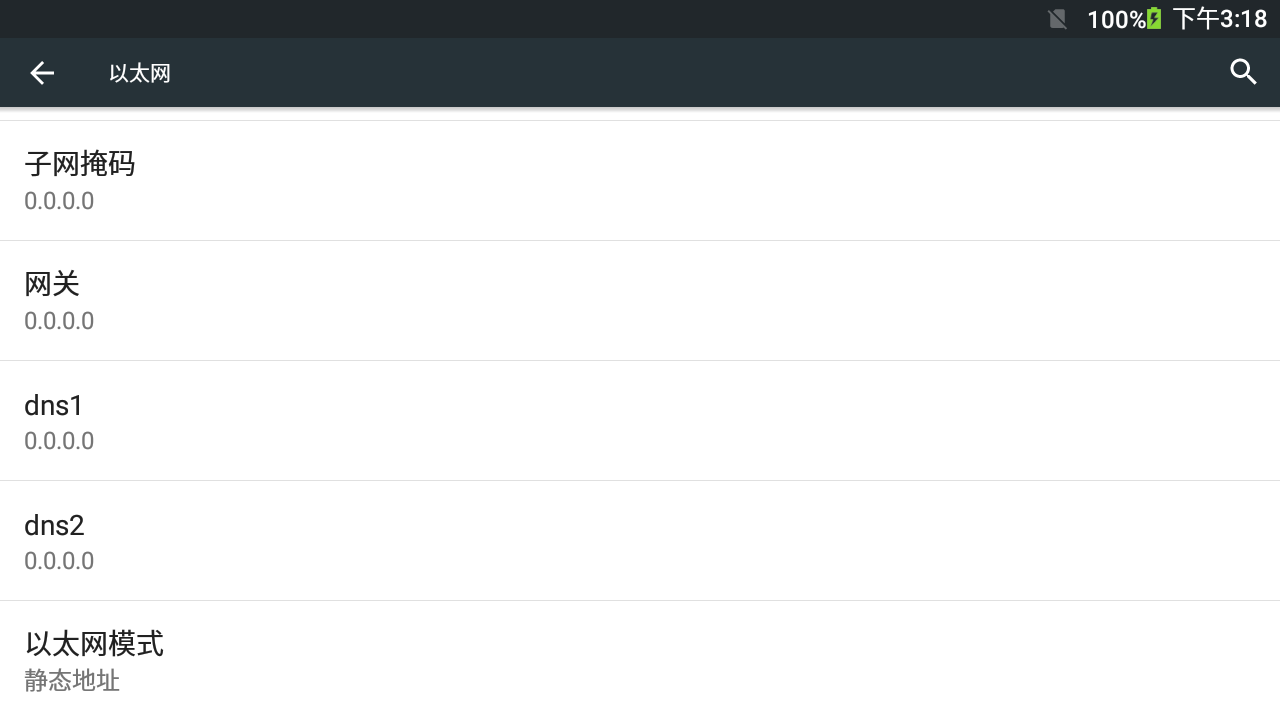Open the search magnifier icon
This screenshot has width=1280, height=720.
click(x=1243, y=72)
